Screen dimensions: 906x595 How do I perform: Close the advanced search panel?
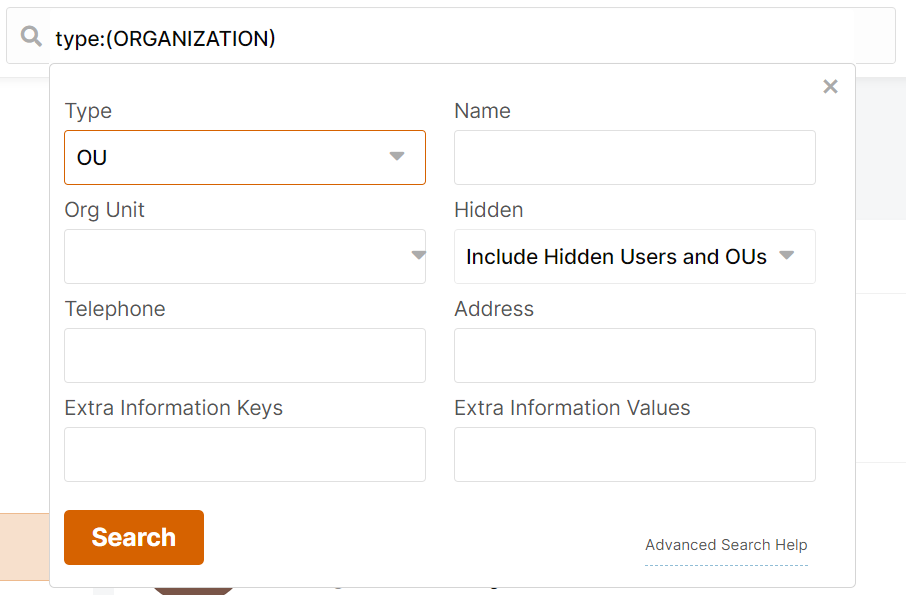click(830, 87)
